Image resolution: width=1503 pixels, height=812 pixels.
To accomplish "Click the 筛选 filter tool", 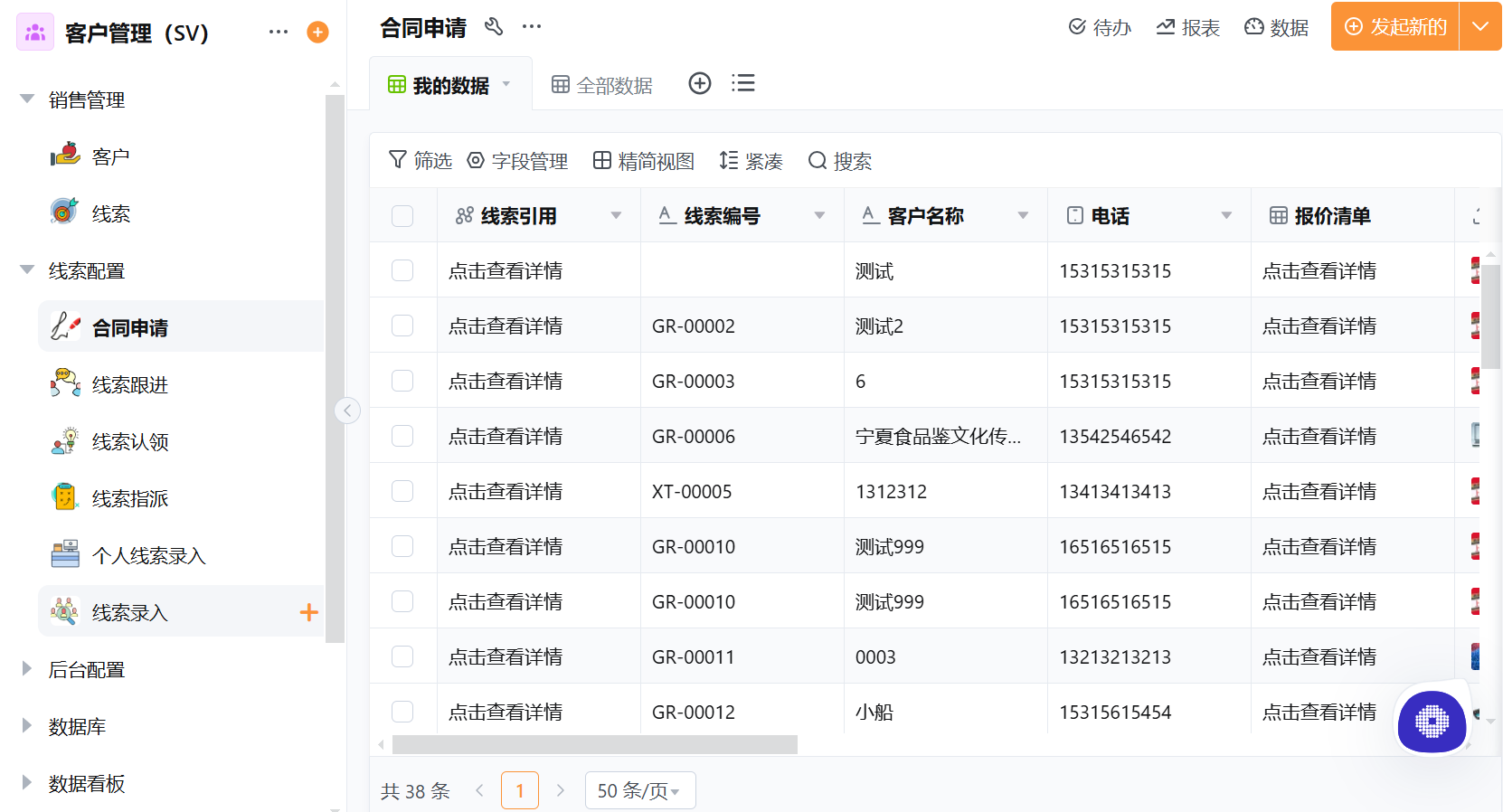I will (421, 161).
